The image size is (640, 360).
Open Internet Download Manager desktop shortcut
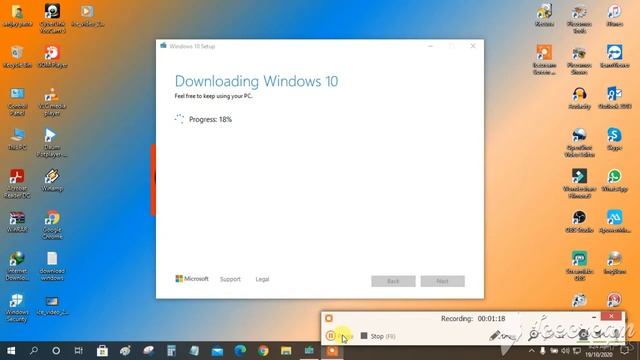pos(17,266)
